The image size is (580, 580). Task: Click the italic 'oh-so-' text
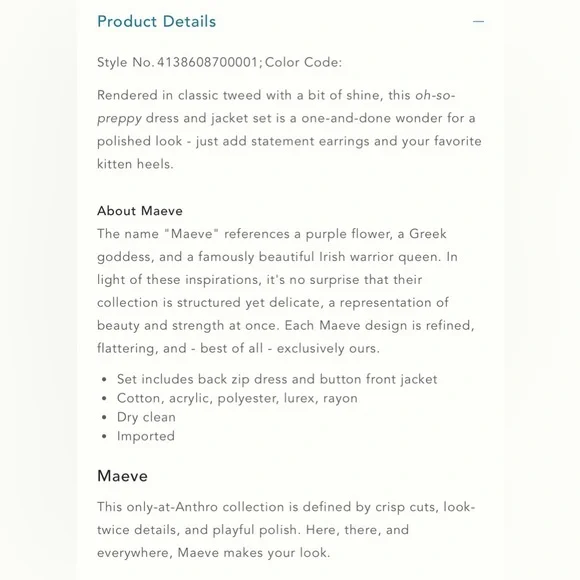point(435,95)
